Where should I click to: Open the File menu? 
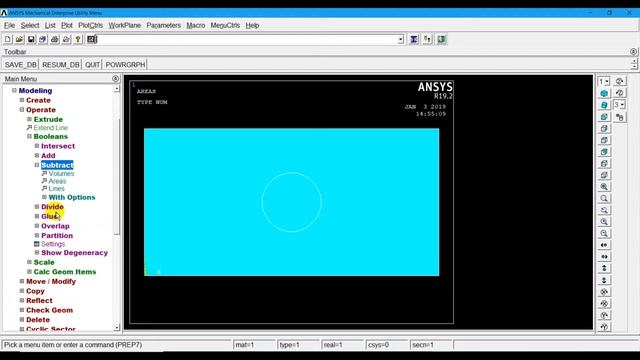[9, 25]
